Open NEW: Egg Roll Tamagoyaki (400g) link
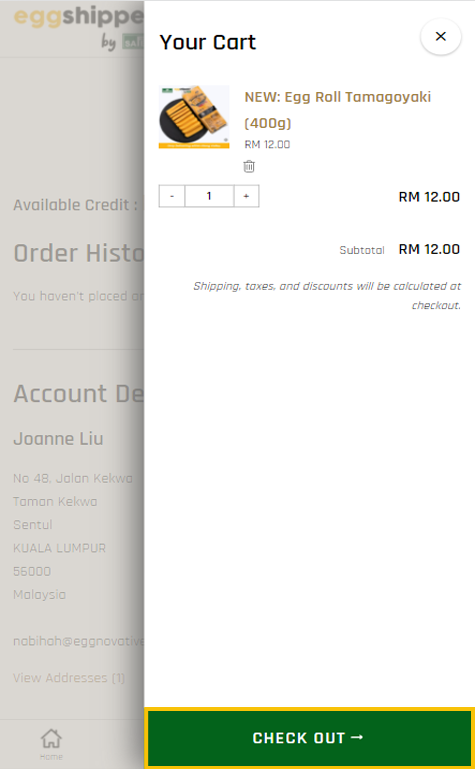This screenshot has width=475, height=769. (x=338, y=110)
